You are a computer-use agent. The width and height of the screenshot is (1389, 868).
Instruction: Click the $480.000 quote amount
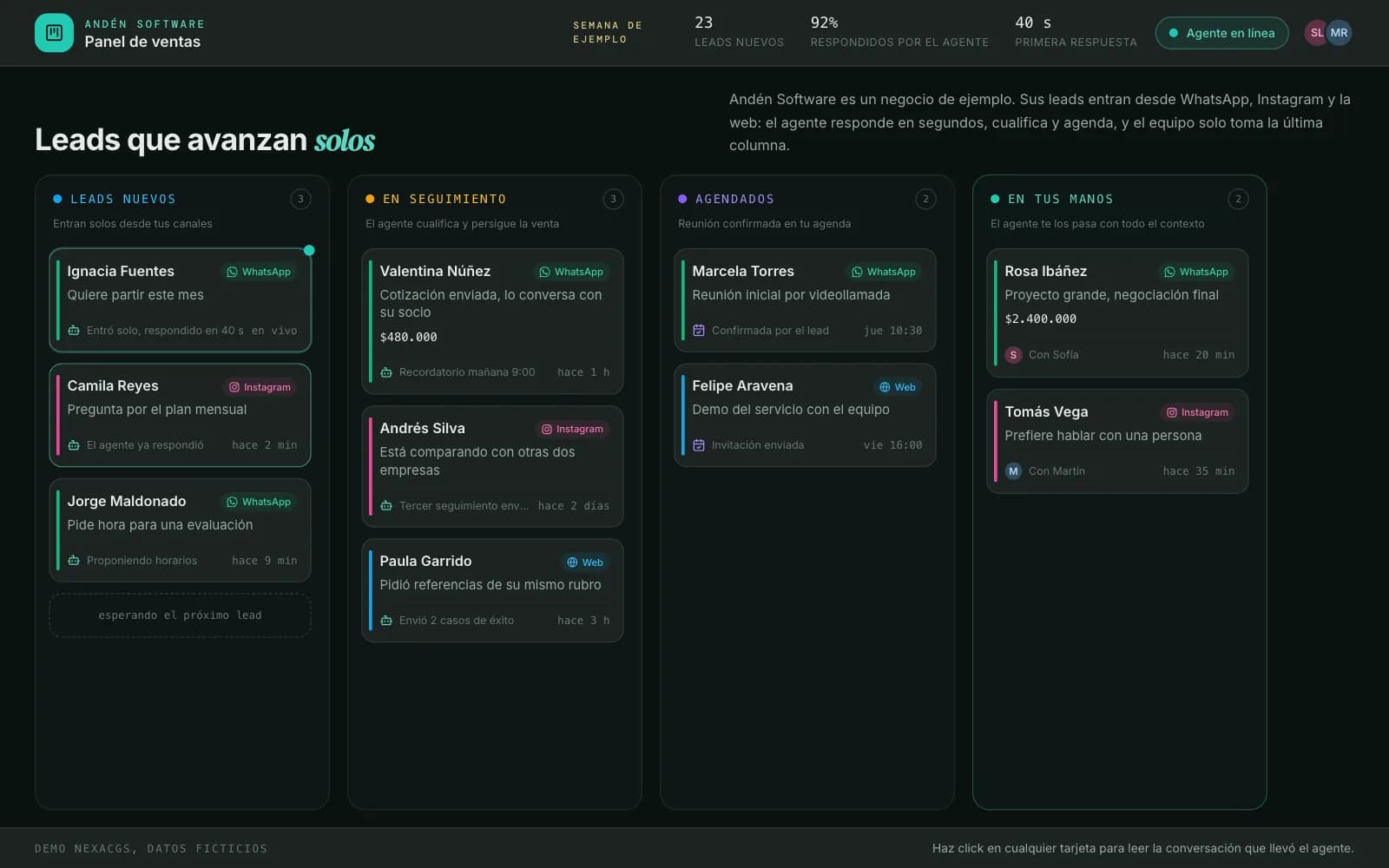click(x=408, y=337)
